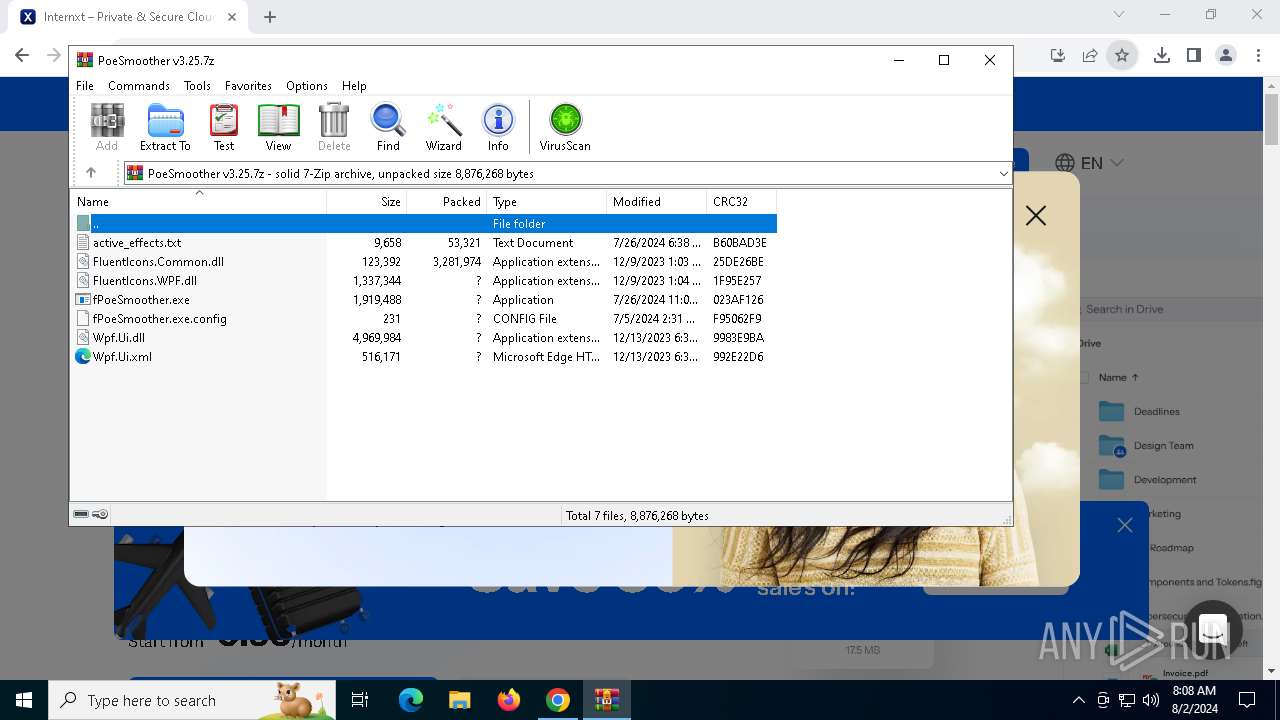This screenshot has width=1280, height=720.
Task: Open the notification center icon
Action: tap(1247, 700)
